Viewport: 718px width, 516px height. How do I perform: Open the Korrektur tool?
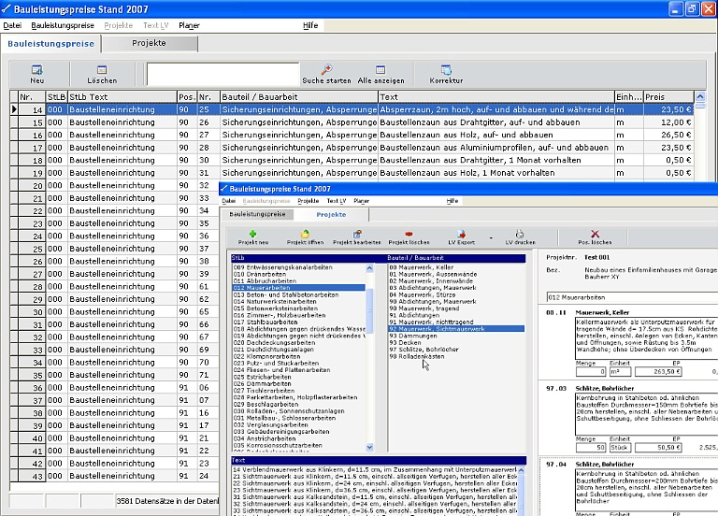click(x=446, y=69)
